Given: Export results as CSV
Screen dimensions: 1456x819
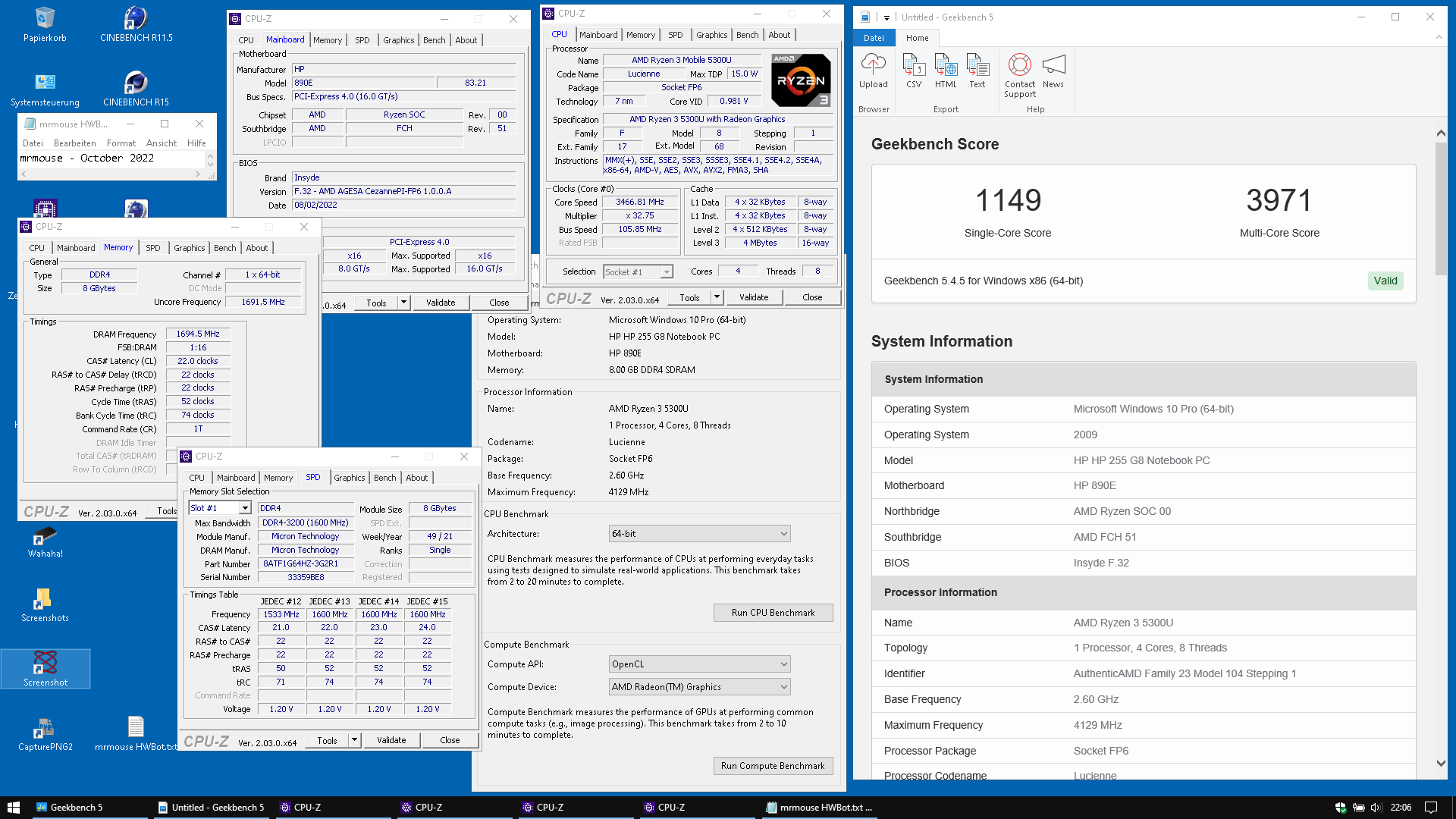Looking at the screenshot, I should 914,71.
